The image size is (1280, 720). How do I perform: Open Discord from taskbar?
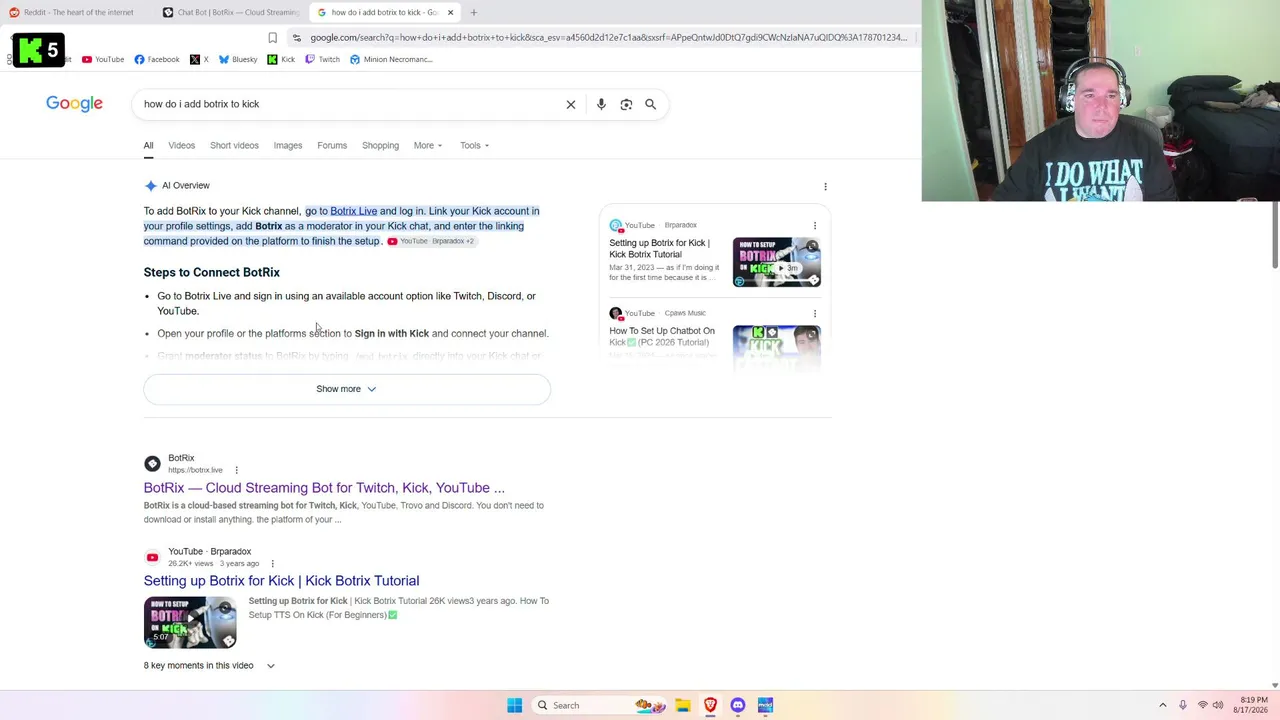738,705
